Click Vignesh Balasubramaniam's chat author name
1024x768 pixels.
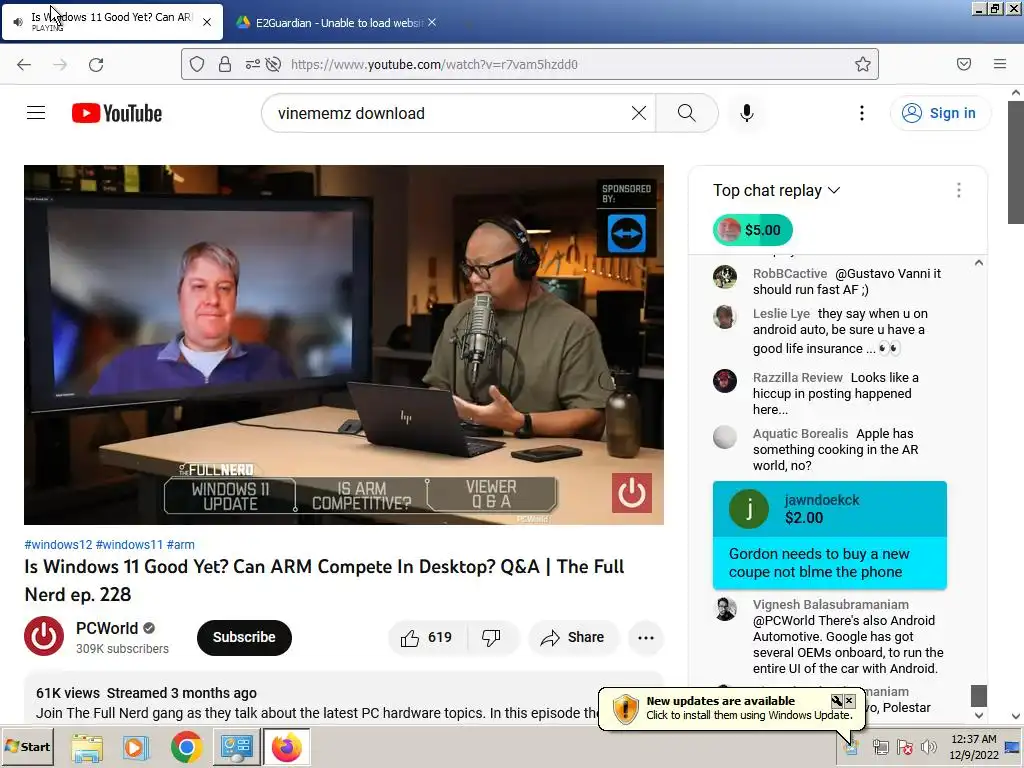[831, 605]
